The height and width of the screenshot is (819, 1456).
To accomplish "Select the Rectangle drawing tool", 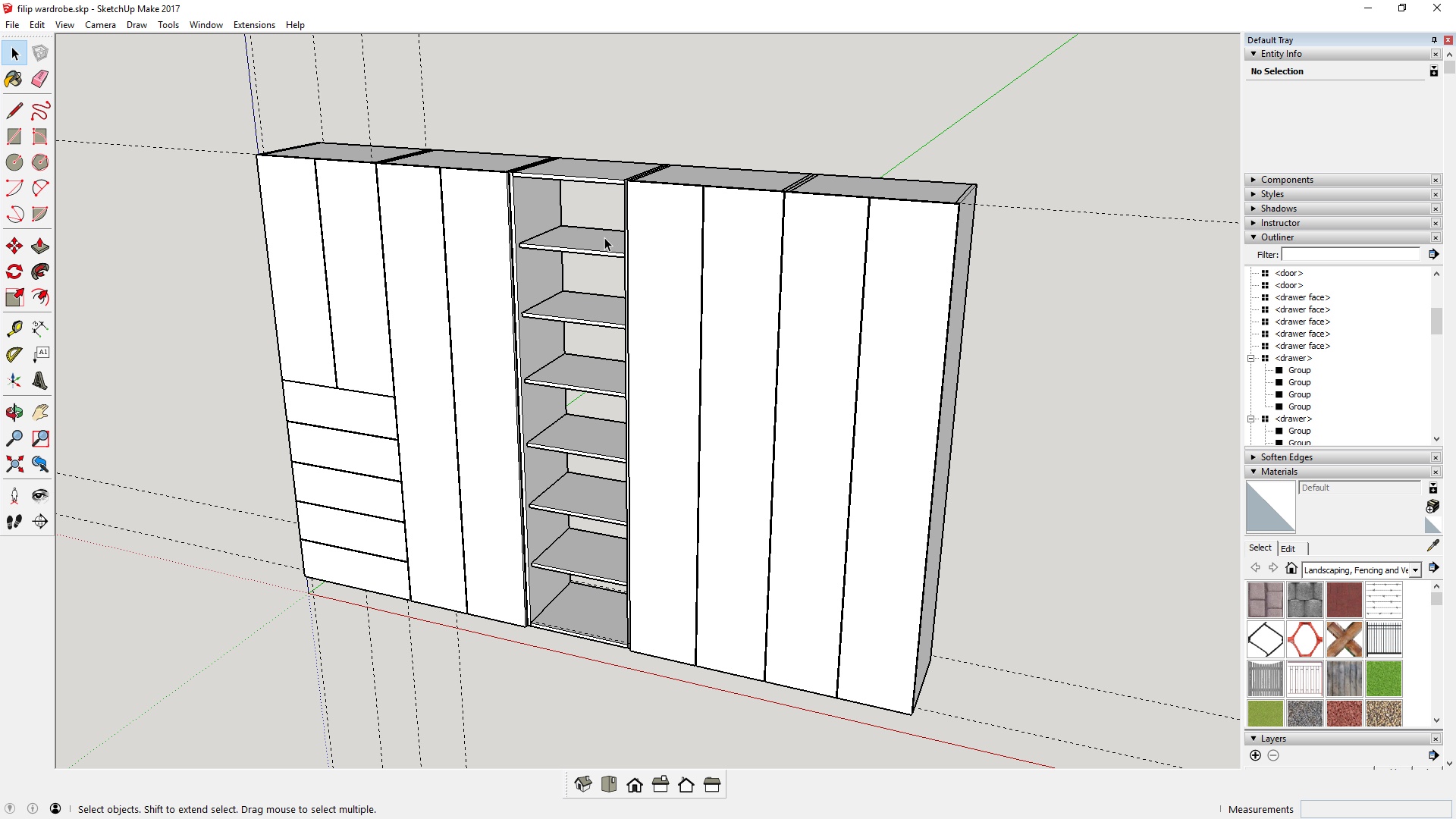I will tap(14, 136).
